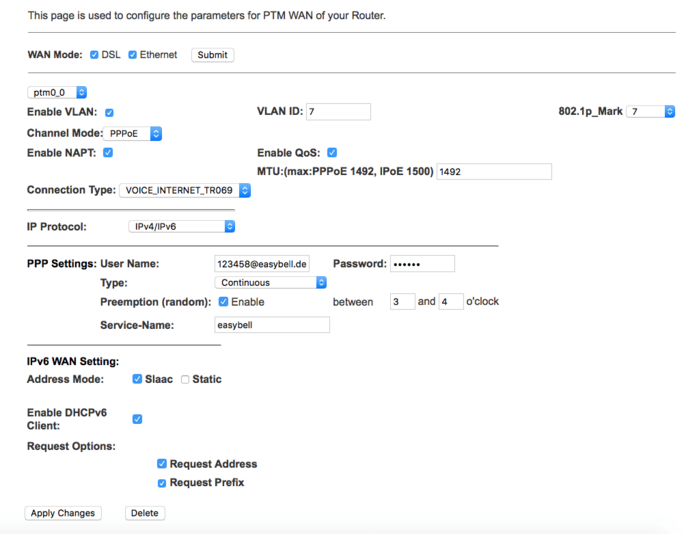Click the Delete button

tap(145, 513)
